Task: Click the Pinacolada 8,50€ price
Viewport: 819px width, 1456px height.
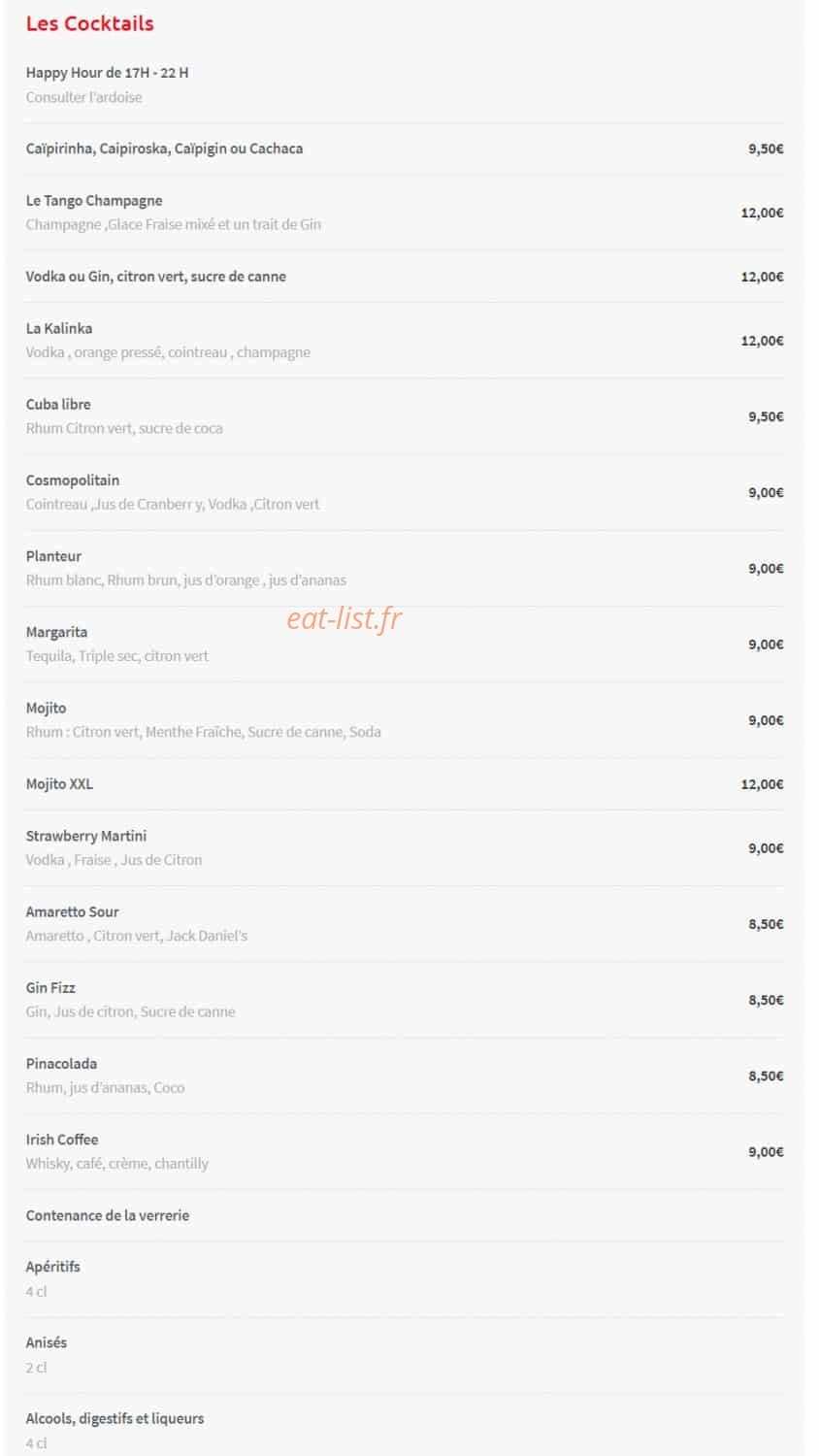Action: (766, 1075)
